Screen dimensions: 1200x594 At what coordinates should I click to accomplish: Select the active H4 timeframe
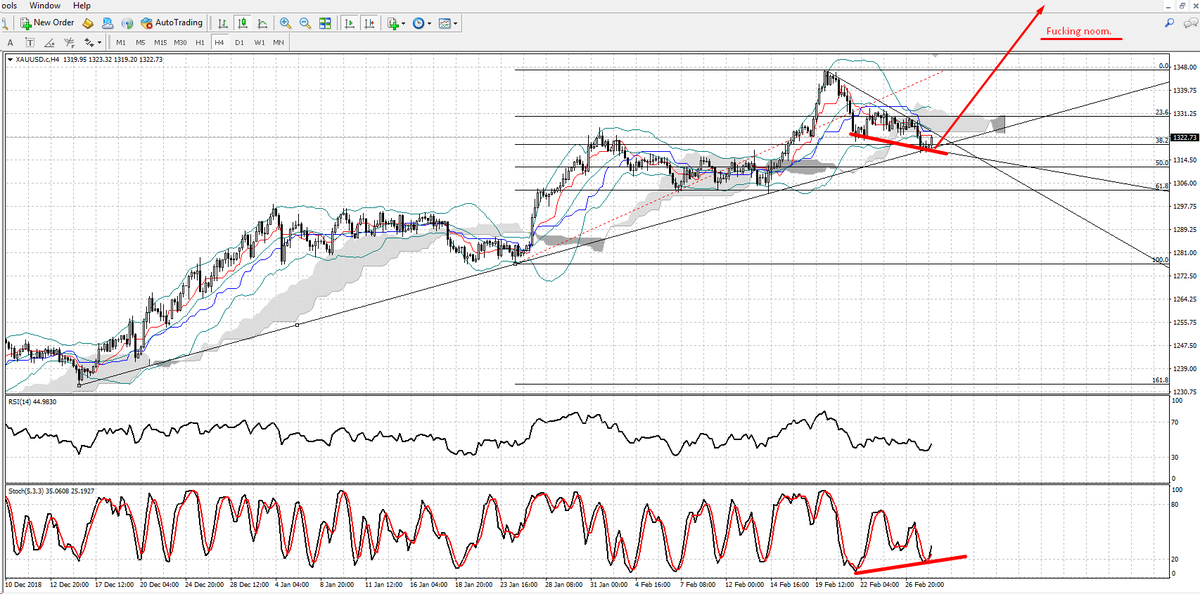219,43
